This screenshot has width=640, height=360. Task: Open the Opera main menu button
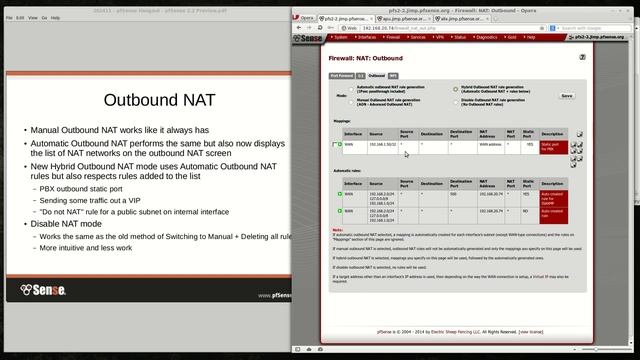304,18
